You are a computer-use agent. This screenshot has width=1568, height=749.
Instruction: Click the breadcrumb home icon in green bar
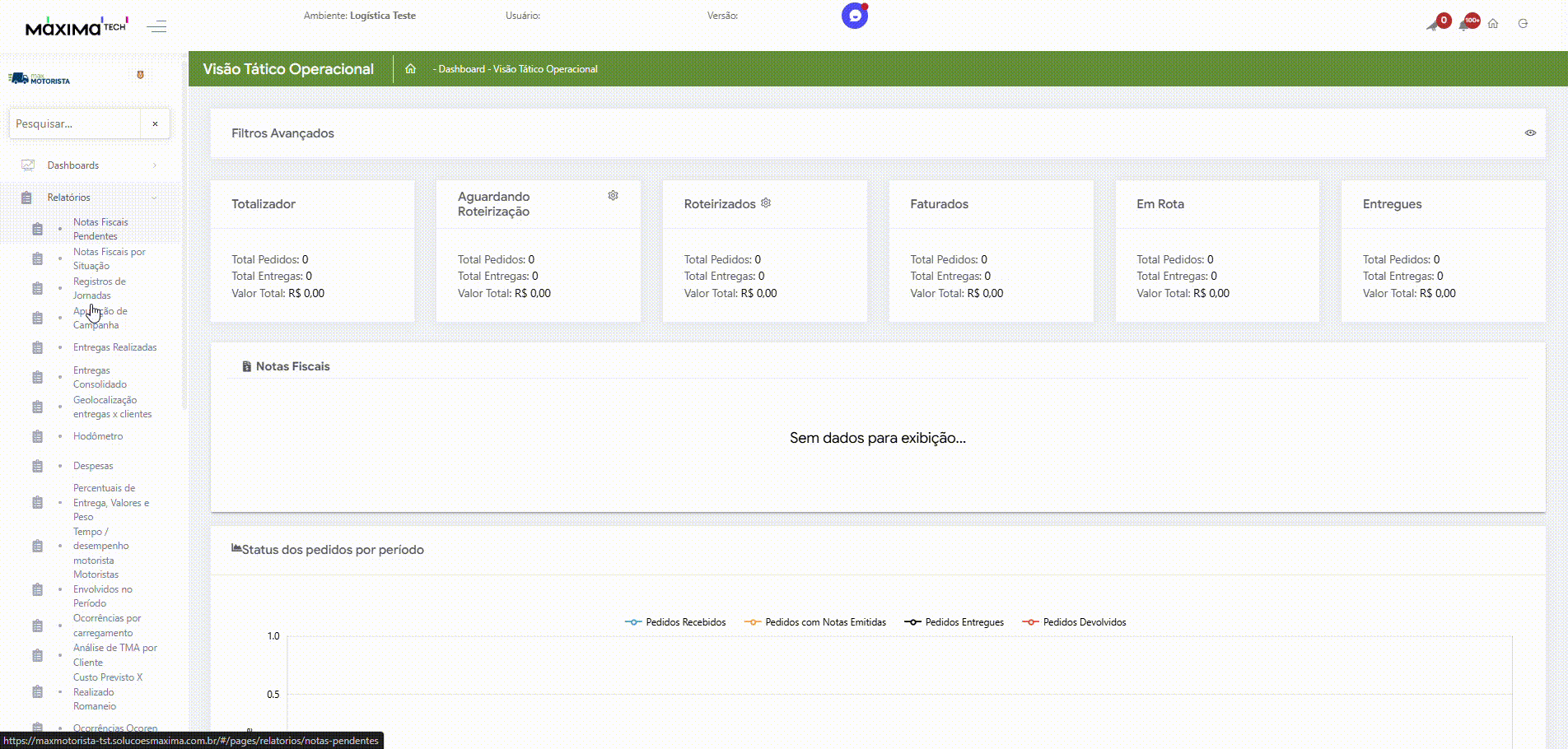pos(410,69)
